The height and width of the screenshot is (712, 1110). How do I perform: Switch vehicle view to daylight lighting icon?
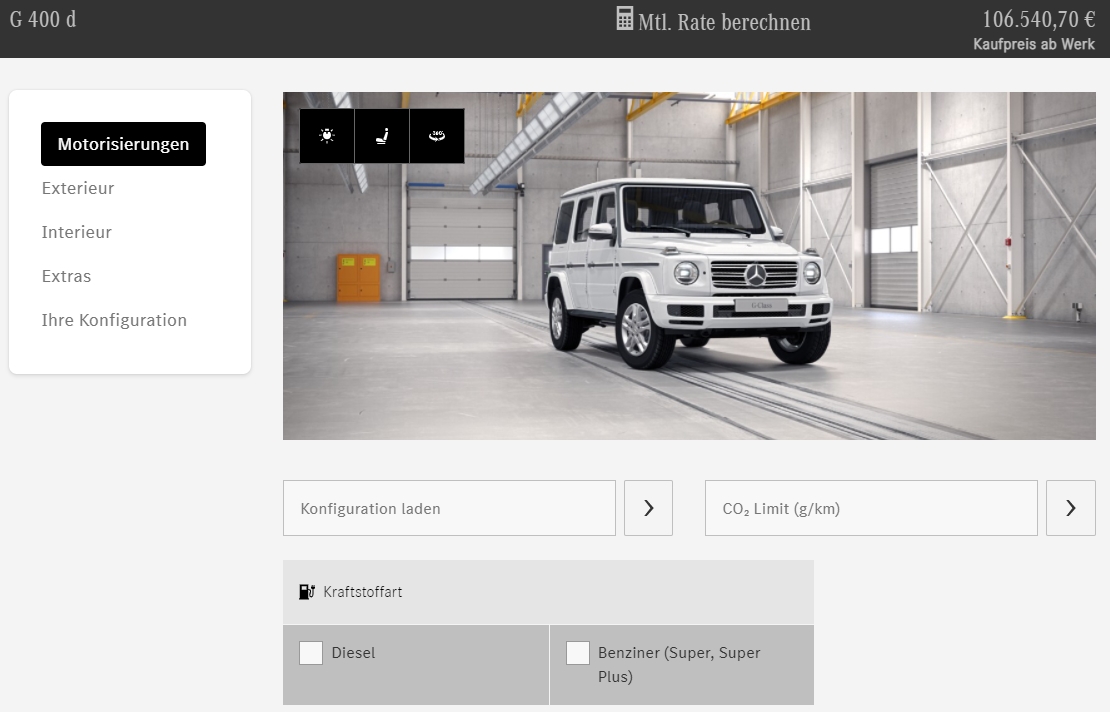pos(326,136)
